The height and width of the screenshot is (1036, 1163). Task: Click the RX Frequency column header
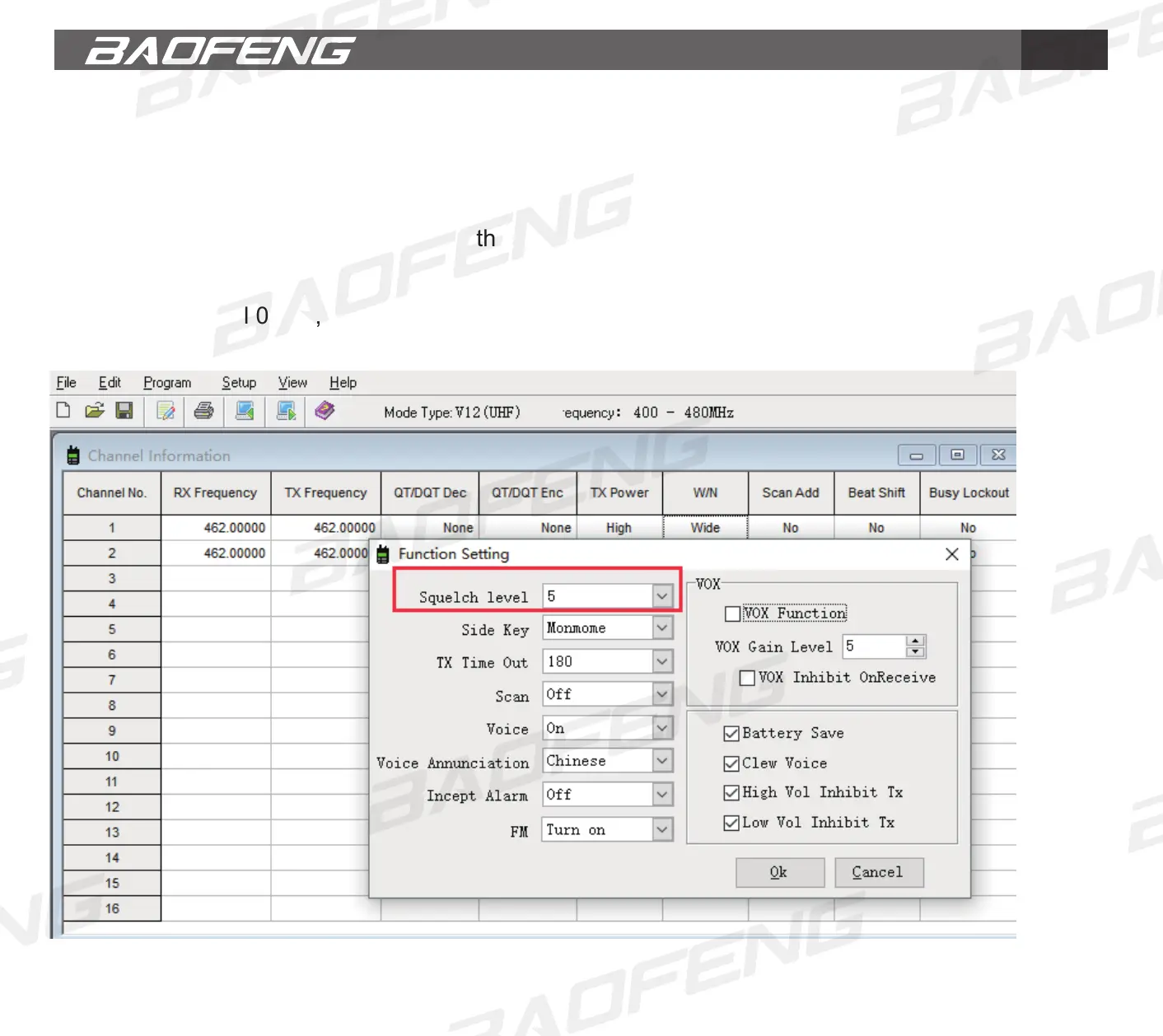(x=216, y=493)
